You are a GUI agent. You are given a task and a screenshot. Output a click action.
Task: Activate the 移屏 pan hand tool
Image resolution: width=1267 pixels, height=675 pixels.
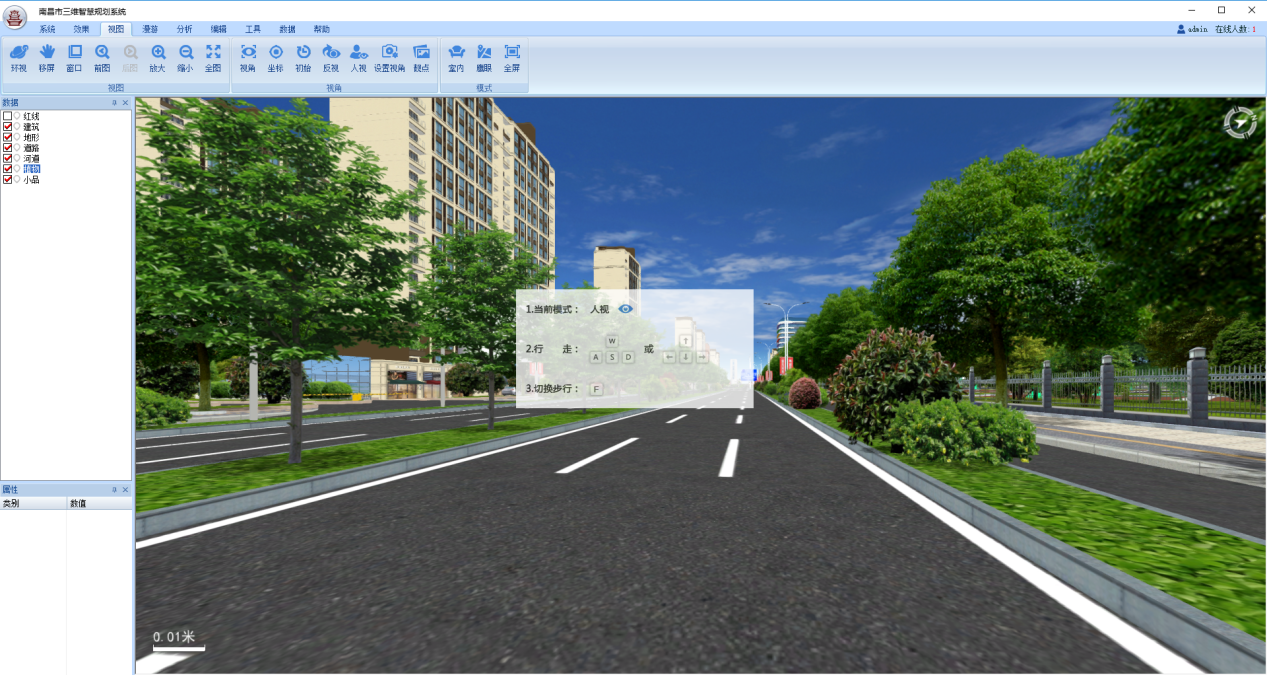pyautogui.click(x=46, y=57)
